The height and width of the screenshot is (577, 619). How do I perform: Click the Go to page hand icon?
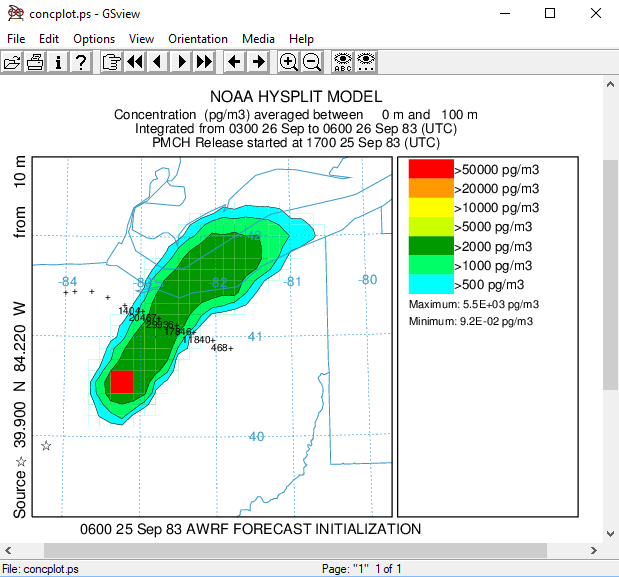click(111, 62)
